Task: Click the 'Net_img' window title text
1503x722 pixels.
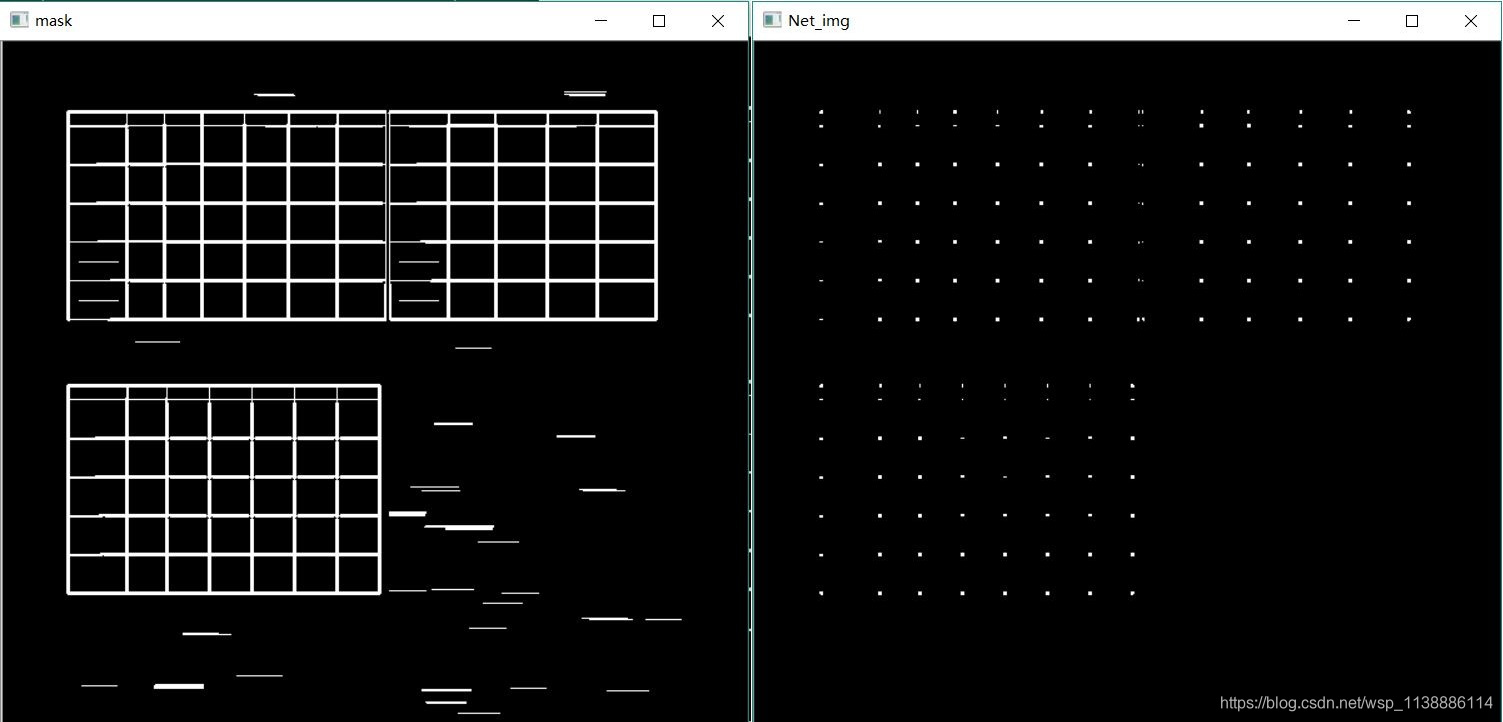Action: [819, 20]
